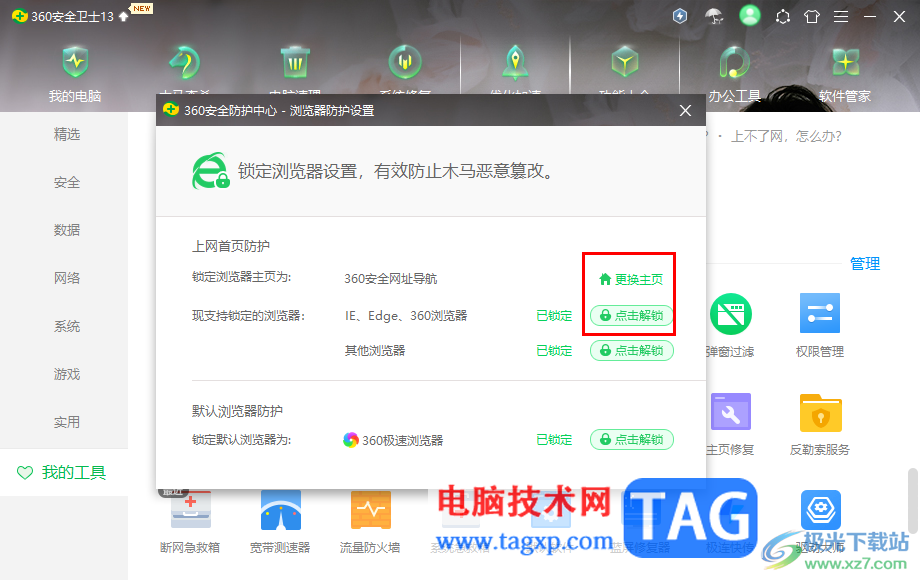Click the hexagon icon beside avatar

click(x=782, y=16)
